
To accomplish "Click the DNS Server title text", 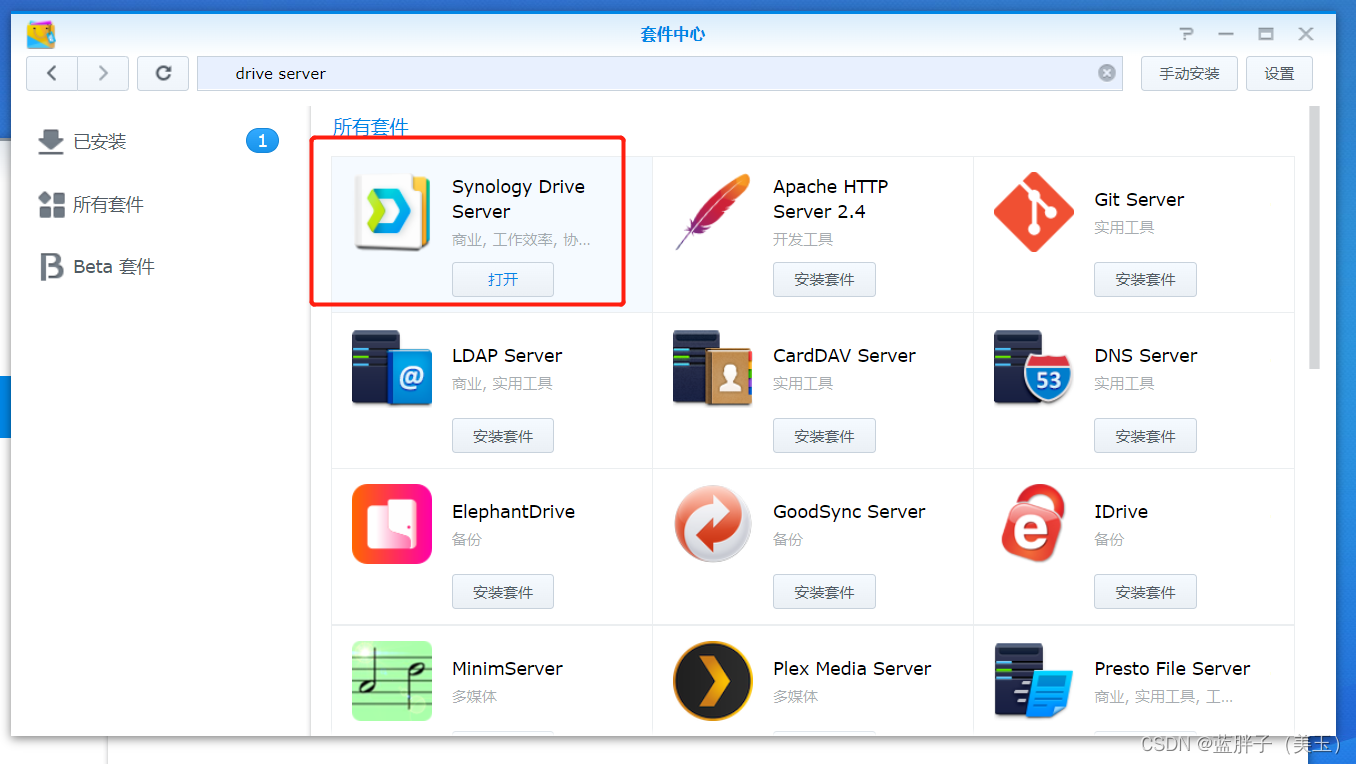I will coord(1145,355).
